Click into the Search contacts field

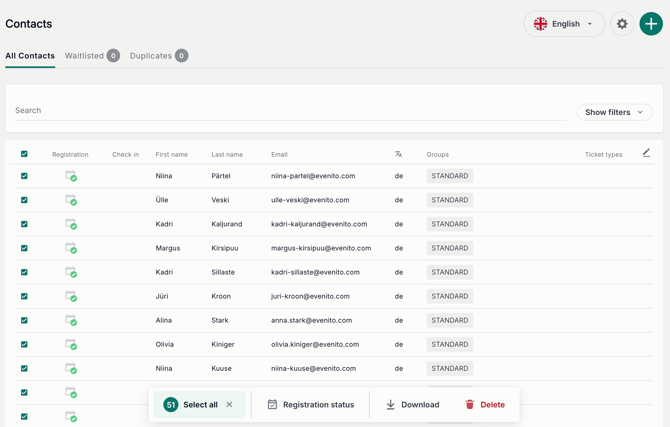290,110
